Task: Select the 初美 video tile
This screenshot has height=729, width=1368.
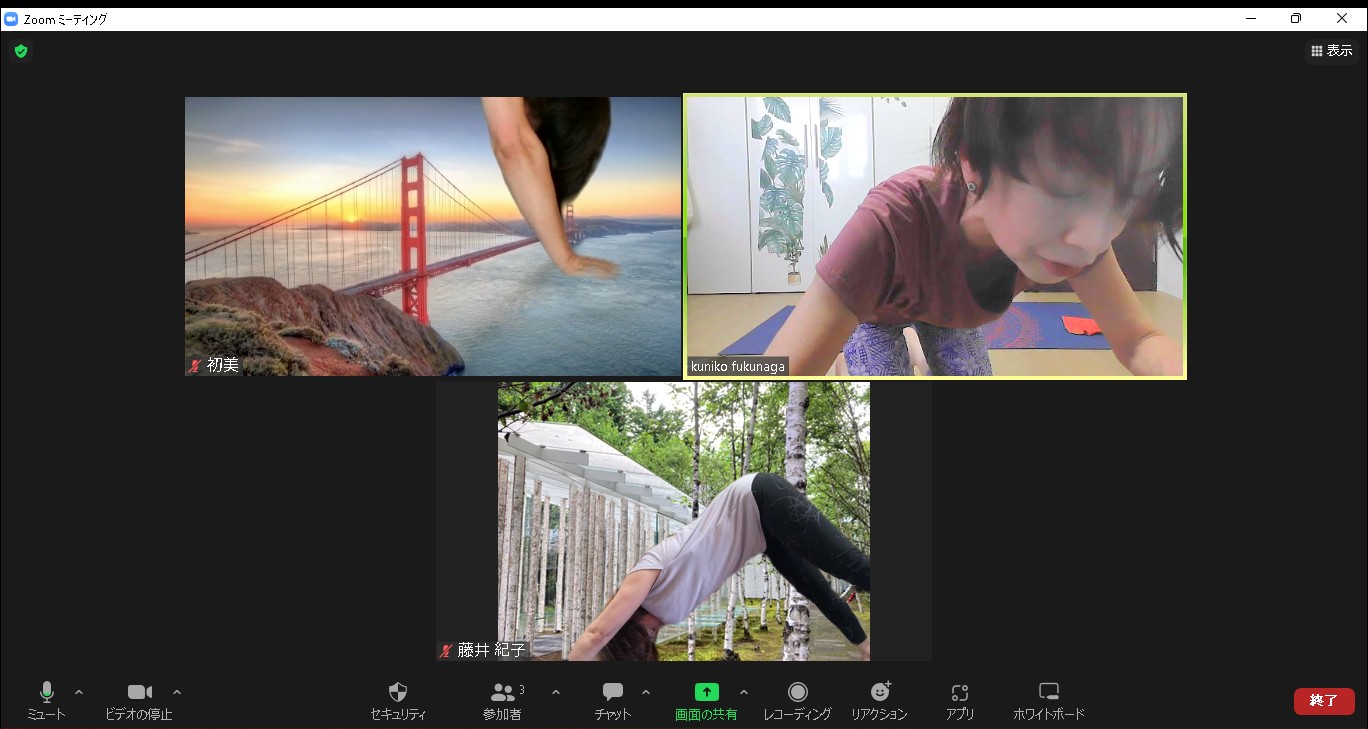Action: click(433, 236)
